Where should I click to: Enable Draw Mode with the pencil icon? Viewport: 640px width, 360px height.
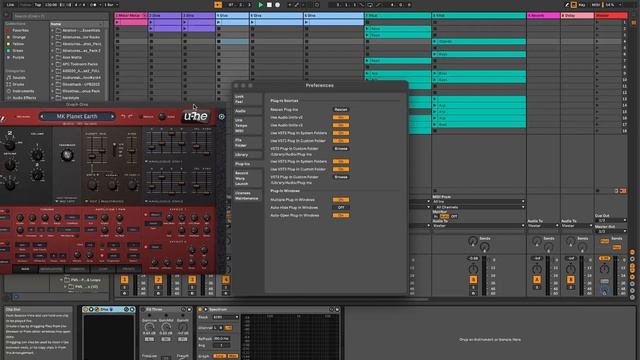pyautogui.click(x=567, y=5)
